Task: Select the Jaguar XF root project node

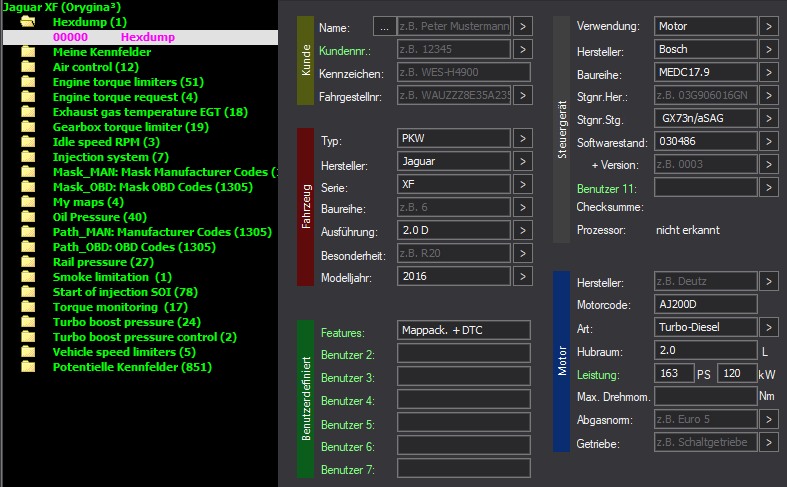Action: [x=61, y=7]
